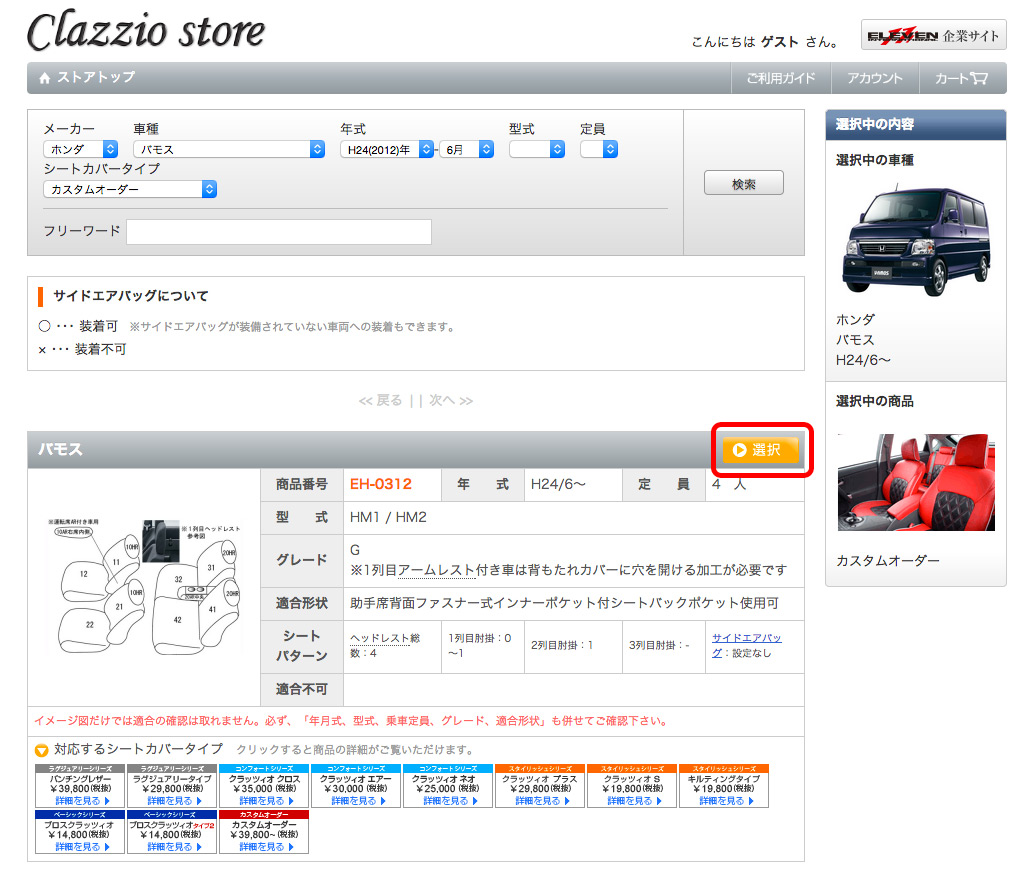Click the orange 選択 button
This screenshot has width=1035, height=882.
point(761,450)
